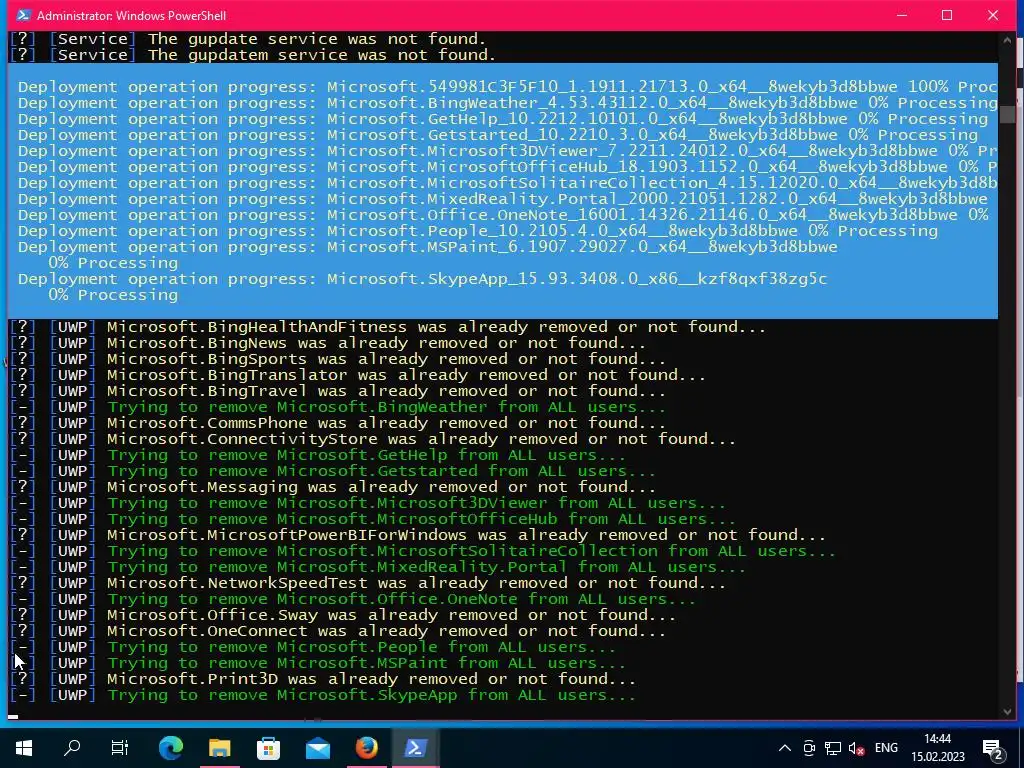
Task: Open File Explorer from the taskbar
Action: point(219,748)
